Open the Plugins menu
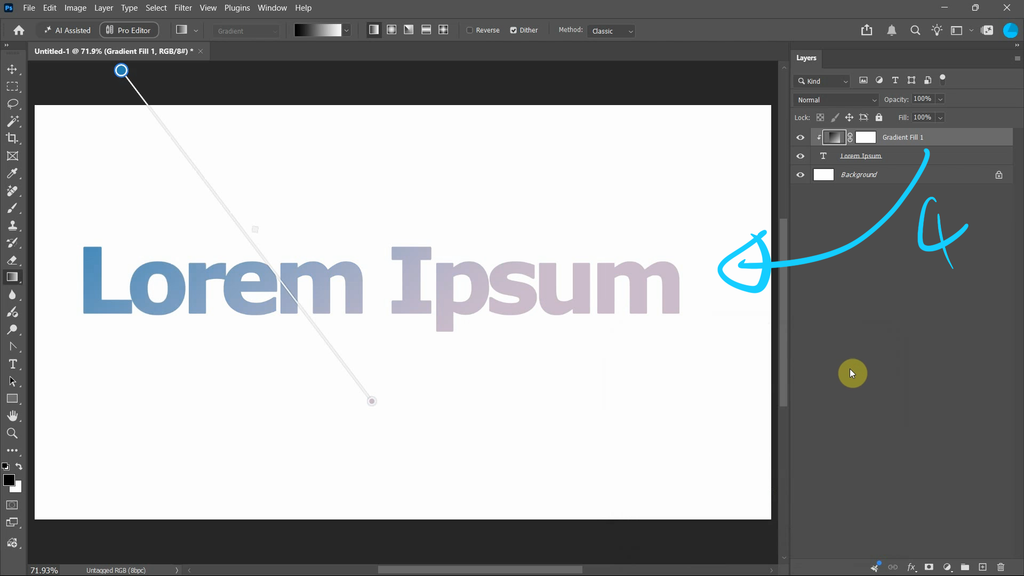Image resolution: width=1024 pixels, height=576 pixels. [237, 8]
